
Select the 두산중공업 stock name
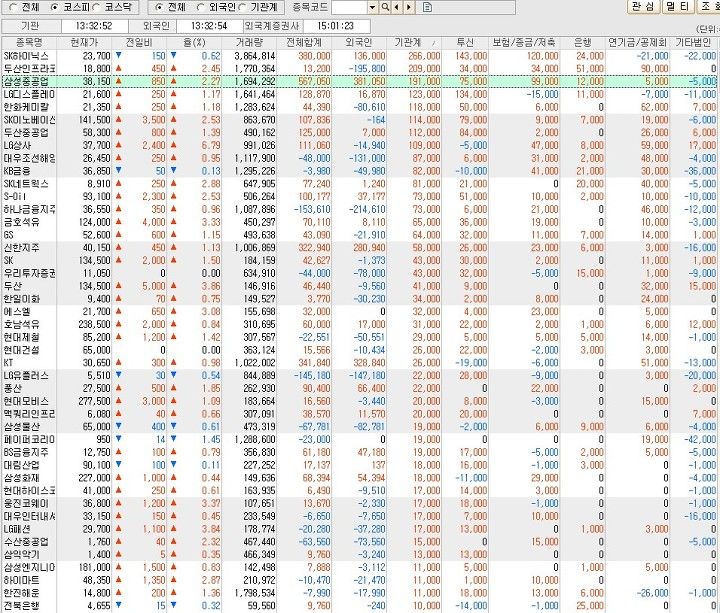pos(26,133)
